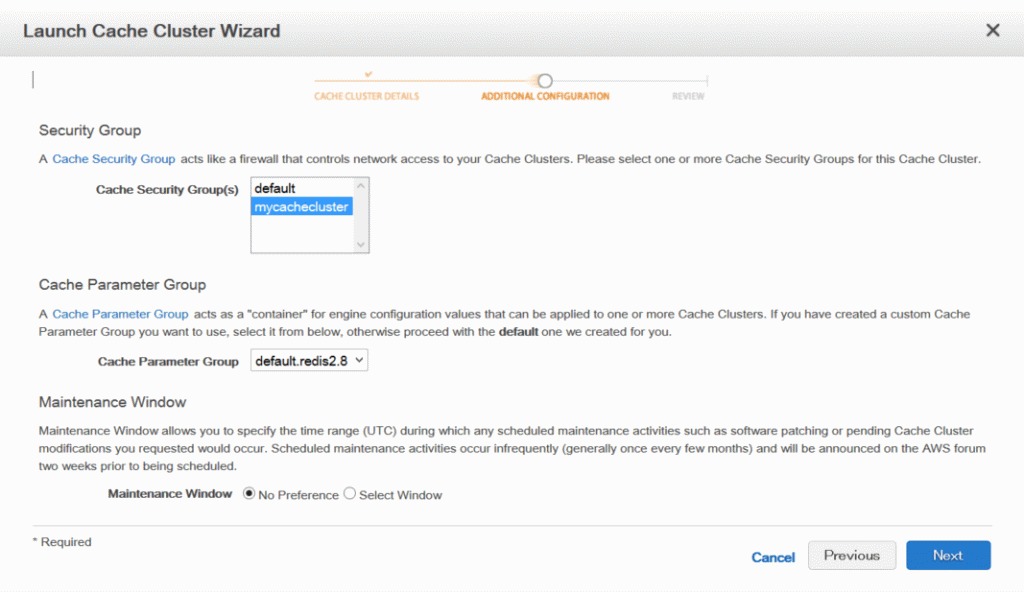Image resolution: width=1024 pixels, height=592 pixels.
Task: Cancel the wizard
Action: pyautogui.click(x=773, y=557)
